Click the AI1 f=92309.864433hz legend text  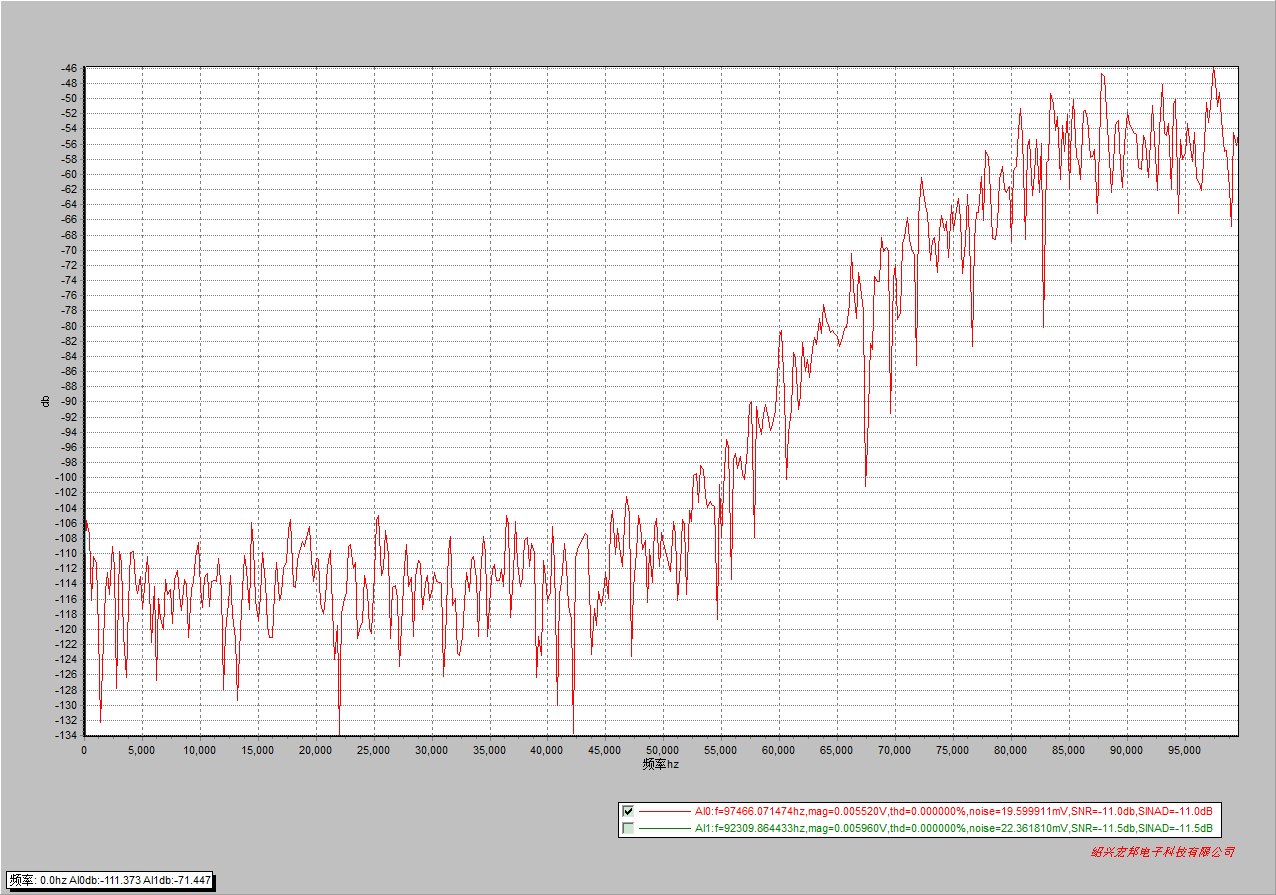tap(954, 828)
